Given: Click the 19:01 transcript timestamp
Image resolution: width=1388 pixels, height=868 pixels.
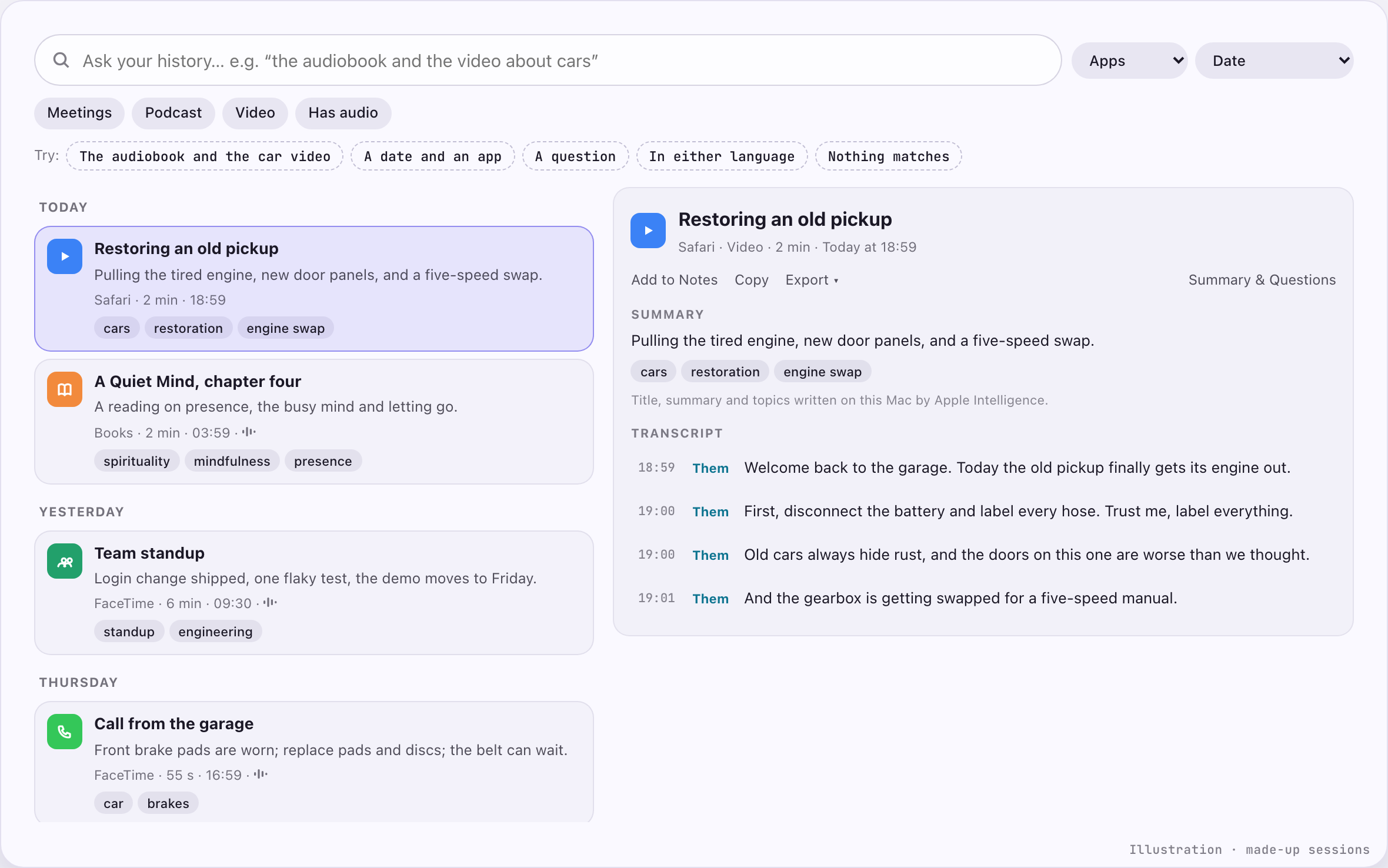Looking at the screenshot, I should point(656,598).
